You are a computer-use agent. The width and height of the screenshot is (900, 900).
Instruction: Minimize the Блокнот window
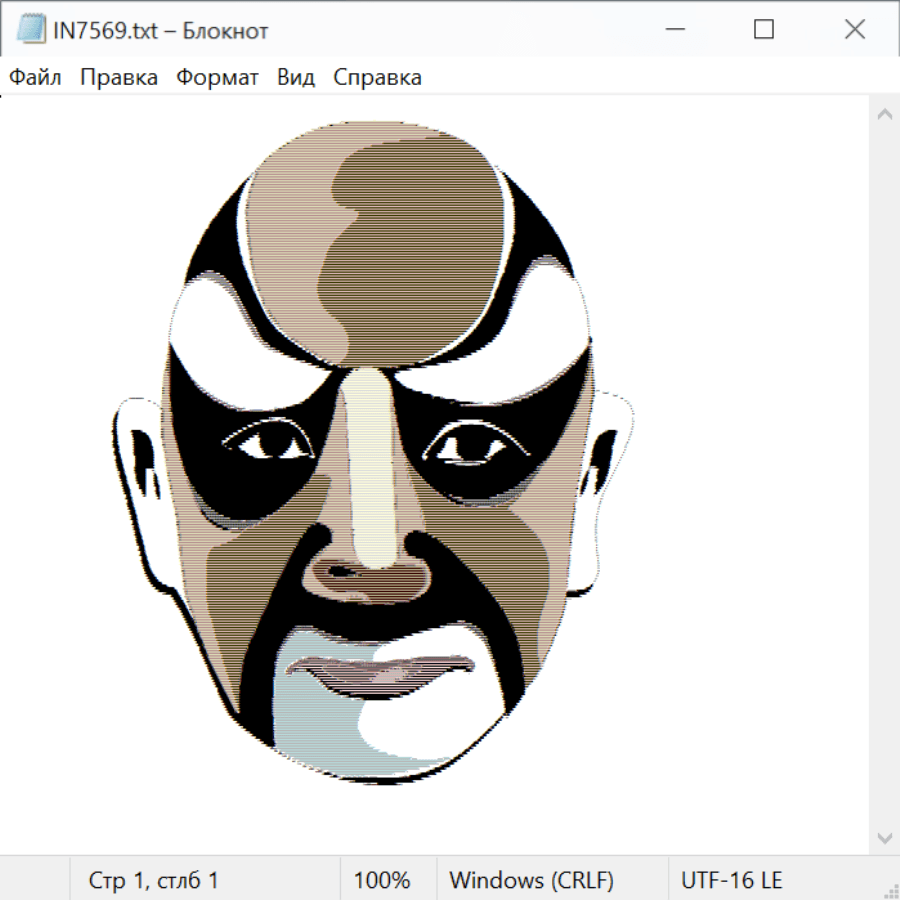(673, 30)
